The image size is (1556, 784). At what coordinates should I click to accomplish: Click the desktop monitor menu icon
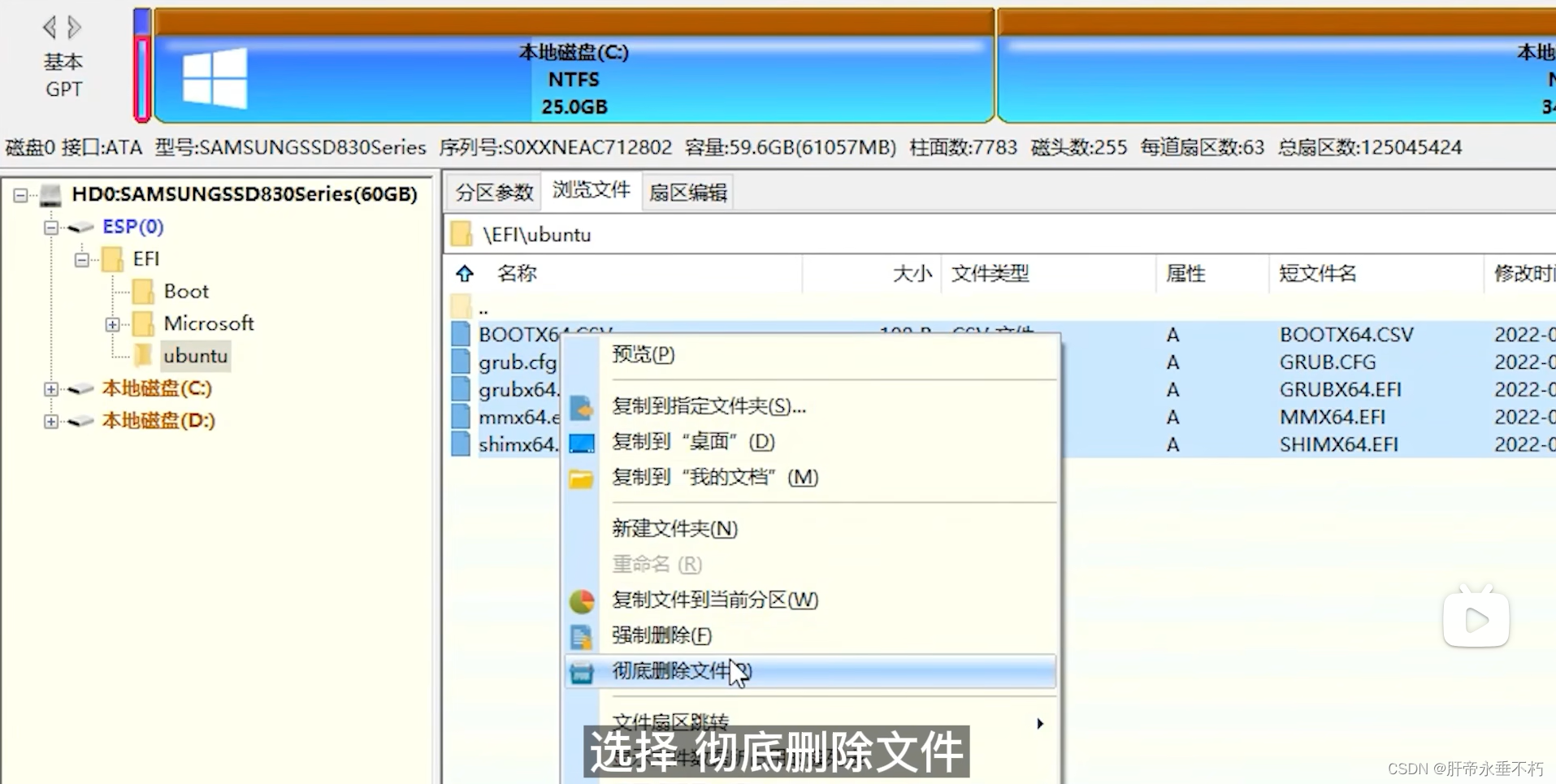[581, 443]
